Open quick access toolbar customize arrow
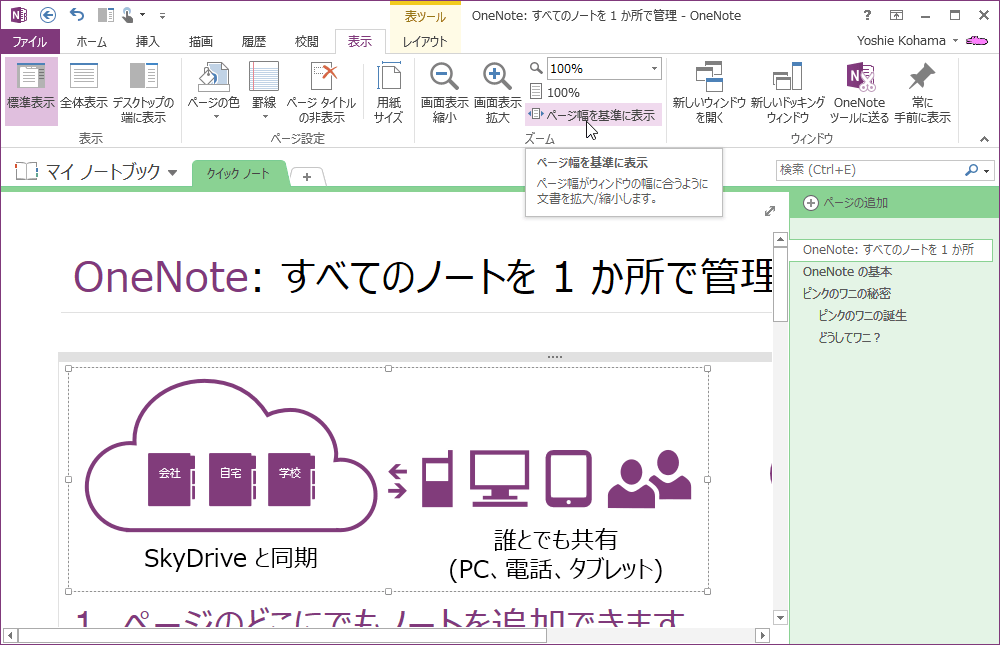 [163, 15]
